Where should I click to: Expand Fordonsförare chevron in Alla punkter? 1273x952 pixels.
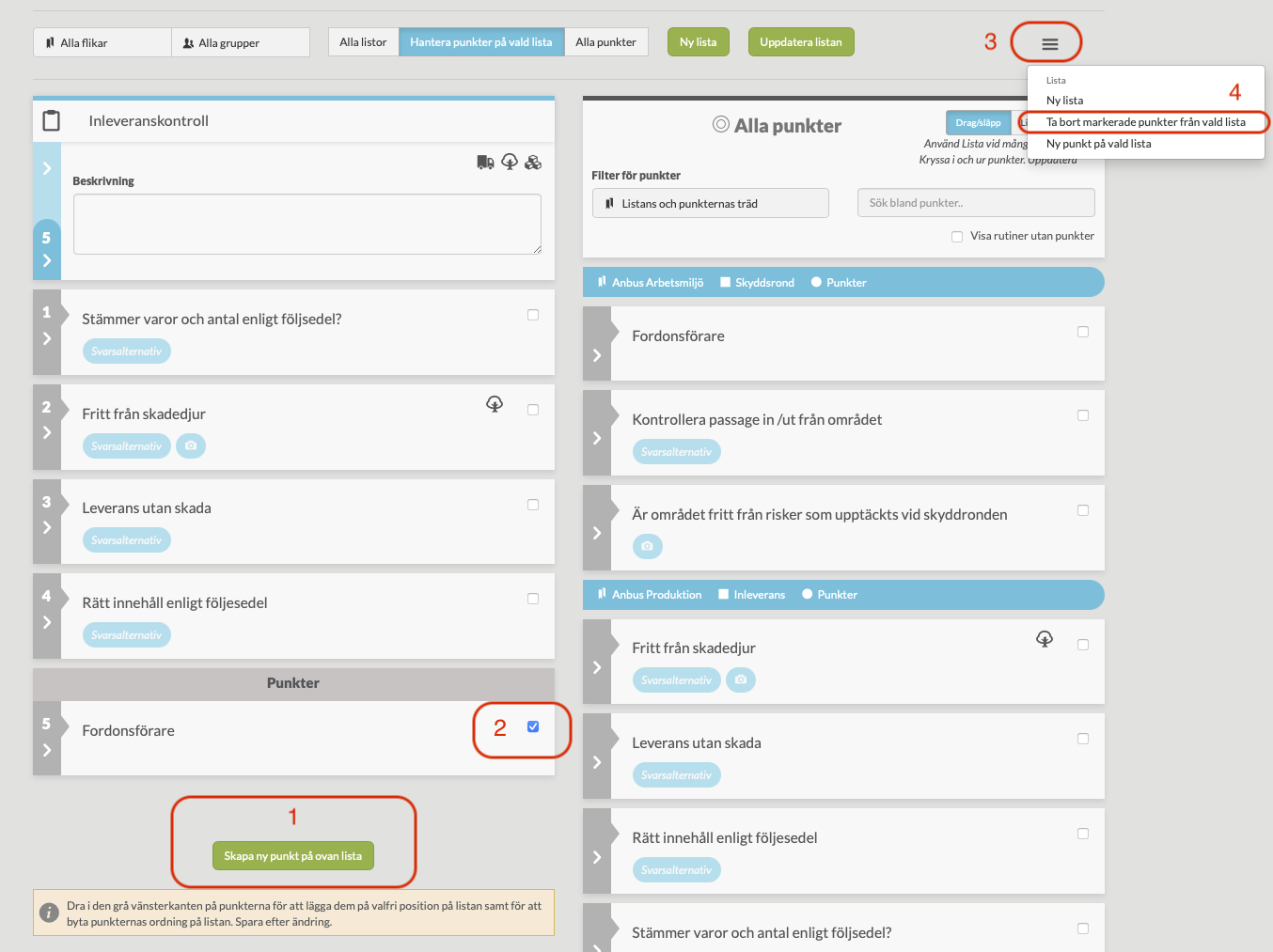click(597, 355)
